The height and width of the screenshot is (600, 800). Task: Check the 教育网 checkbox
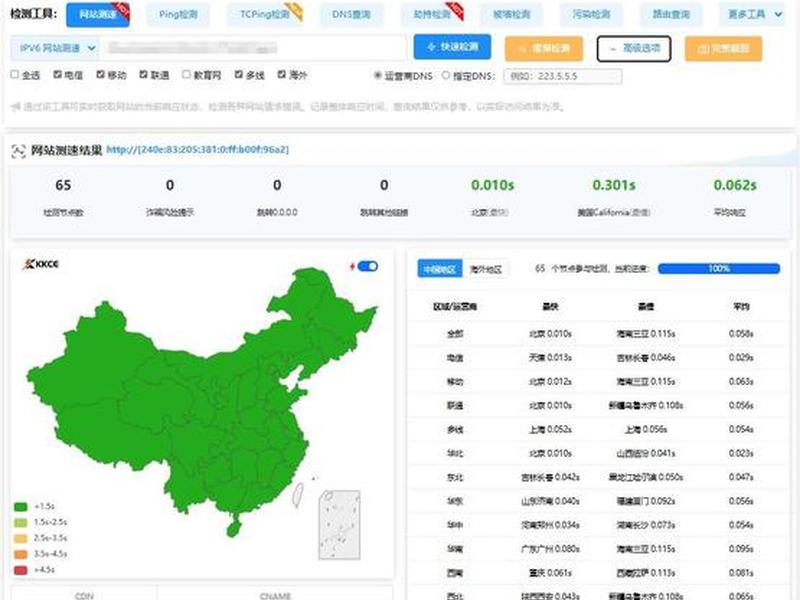pos(186,74)
